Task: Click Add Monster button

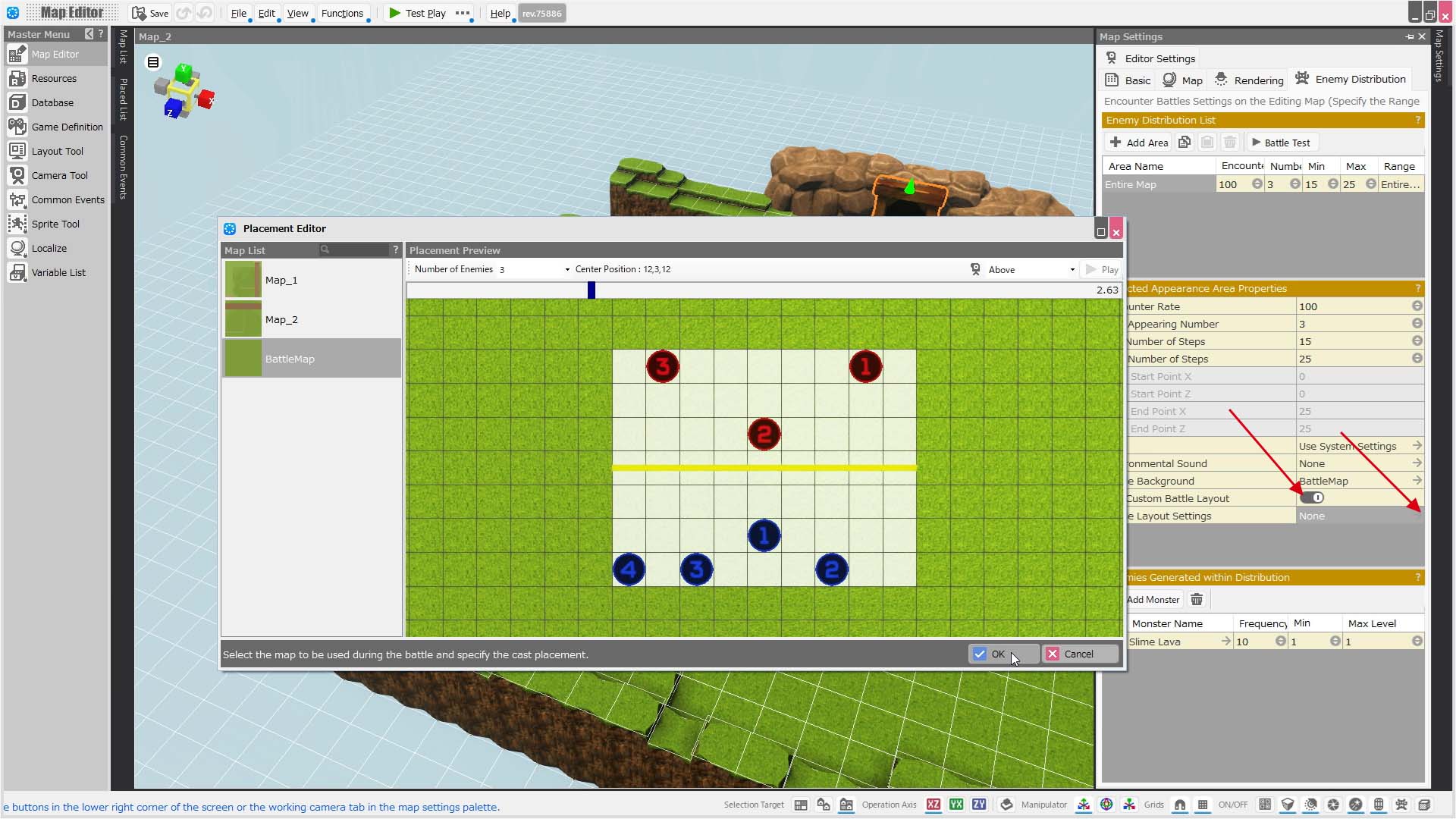Action: (x=1153, y=600)
